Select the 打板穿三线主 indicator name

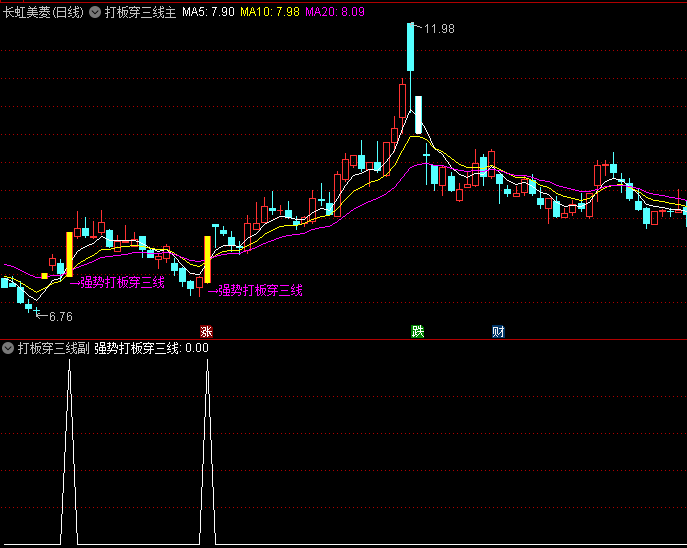click(140, 13)
